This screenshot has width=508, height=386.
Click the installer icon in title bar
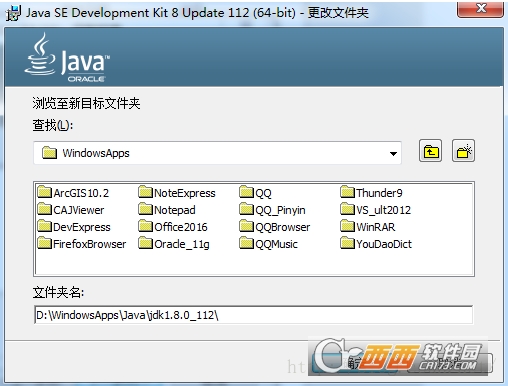pyautogui.click(x=13, y=13)
